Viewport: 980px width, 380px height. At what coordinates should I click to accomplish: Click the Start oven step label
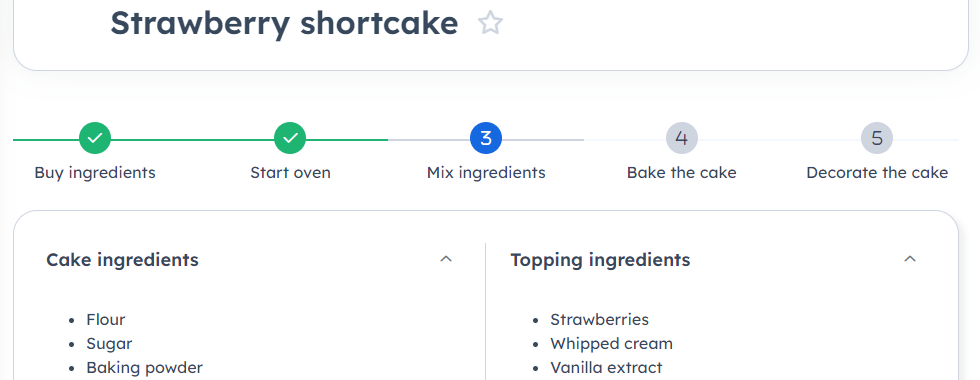pos(290,172)
